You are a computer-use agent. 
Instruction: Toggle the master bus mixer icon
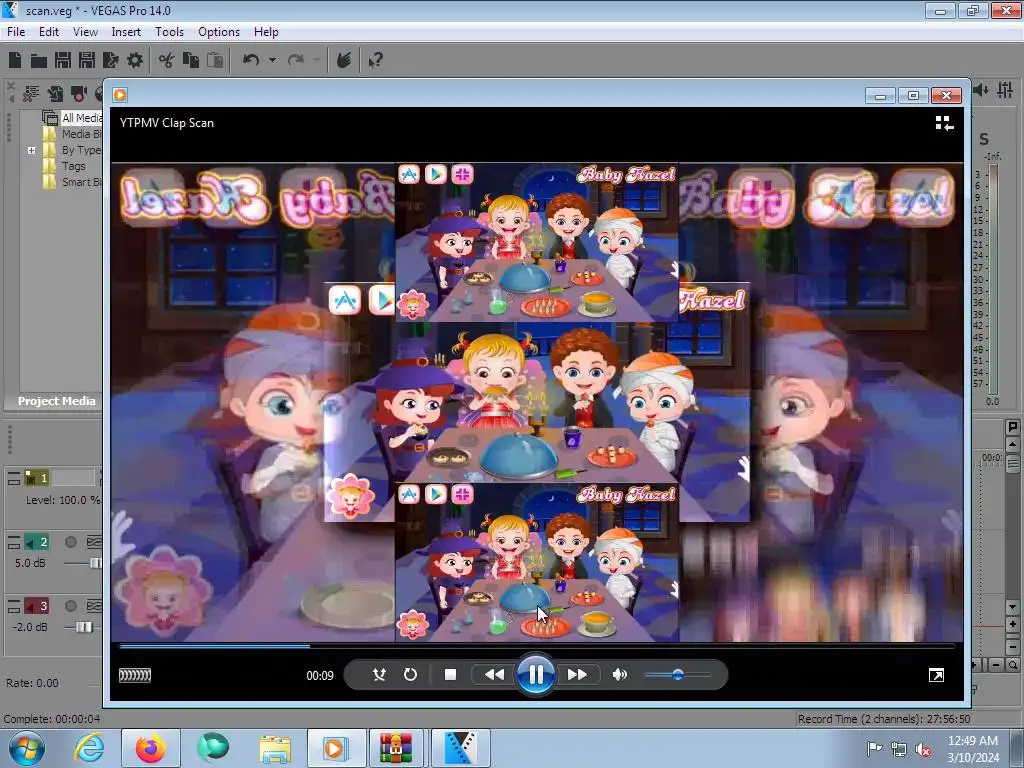pyautogui.click(x=1005, y=91)
